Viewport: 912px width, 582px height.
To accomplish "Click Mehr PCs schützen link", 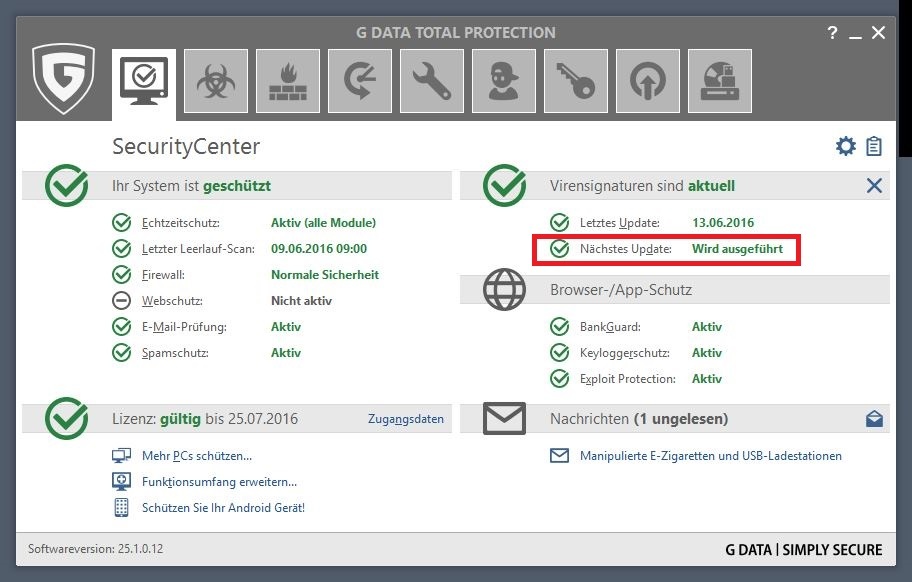I will click(x=197, y=456).
